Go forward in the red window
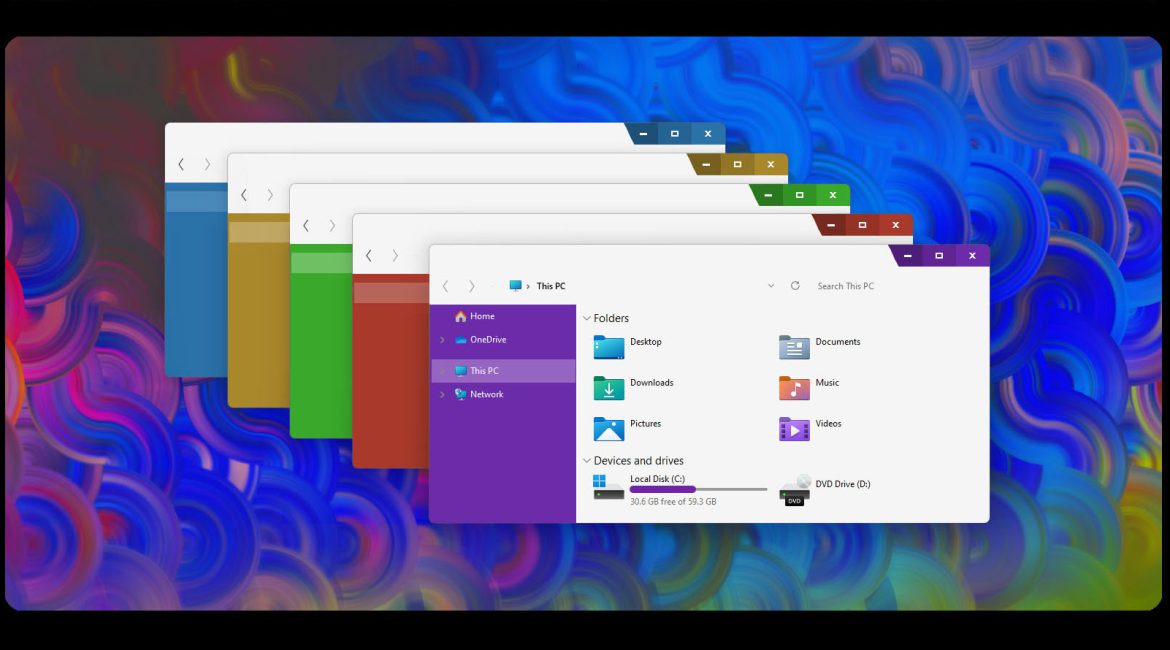The height and width of the screenshot is (650, 1170). point(394,255)
